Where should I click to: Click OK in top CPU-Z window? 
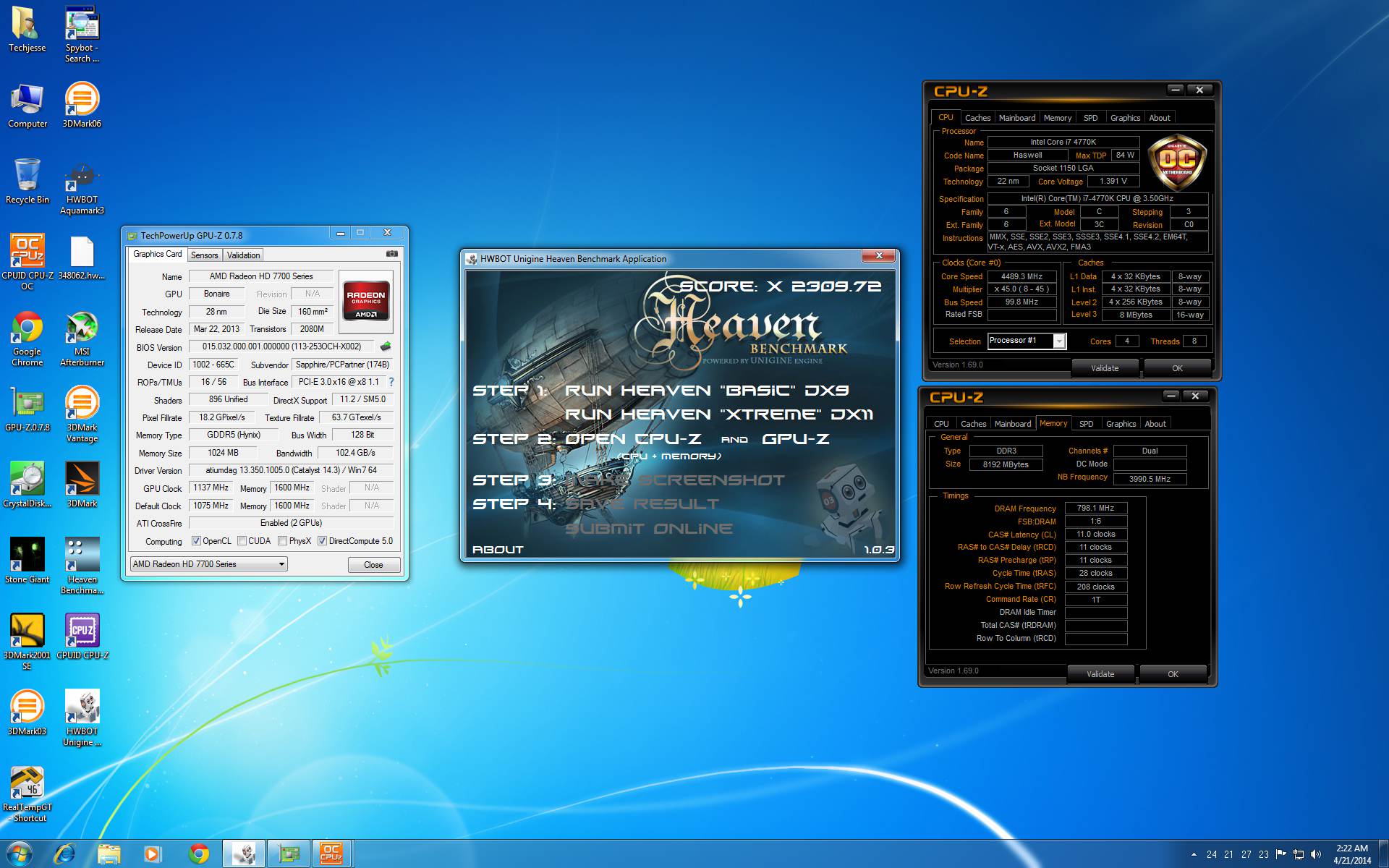click(1177, 368)
